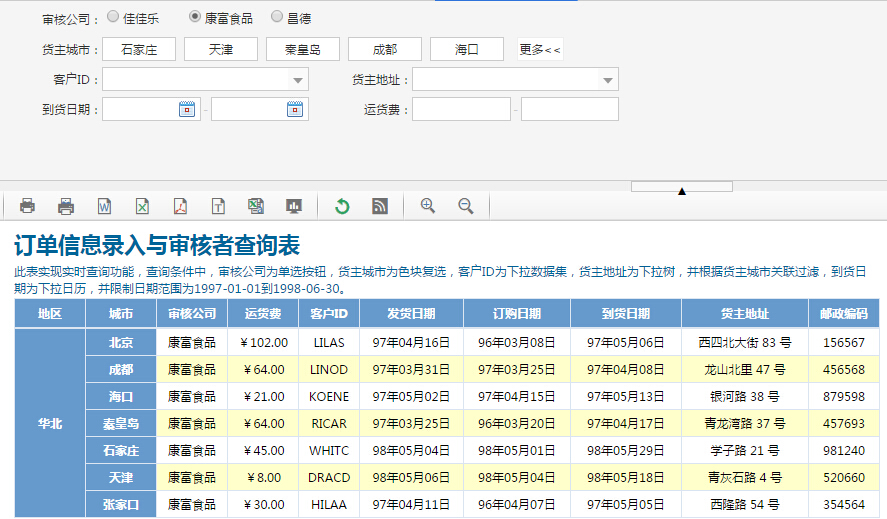The height and width of the screenshot is (519, 887).
Task: Click 货主地址 column header
Action: click(x=745, y=314)
